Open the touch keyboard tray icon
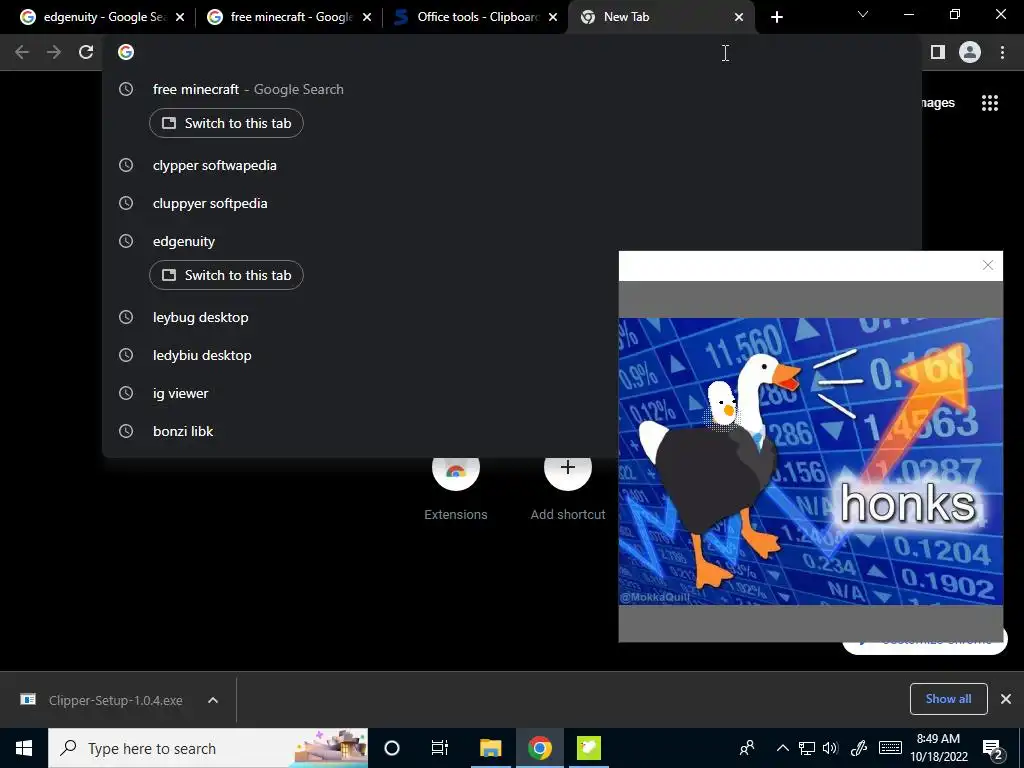The width and height of the screenshot is (1024, 768). 891,748
